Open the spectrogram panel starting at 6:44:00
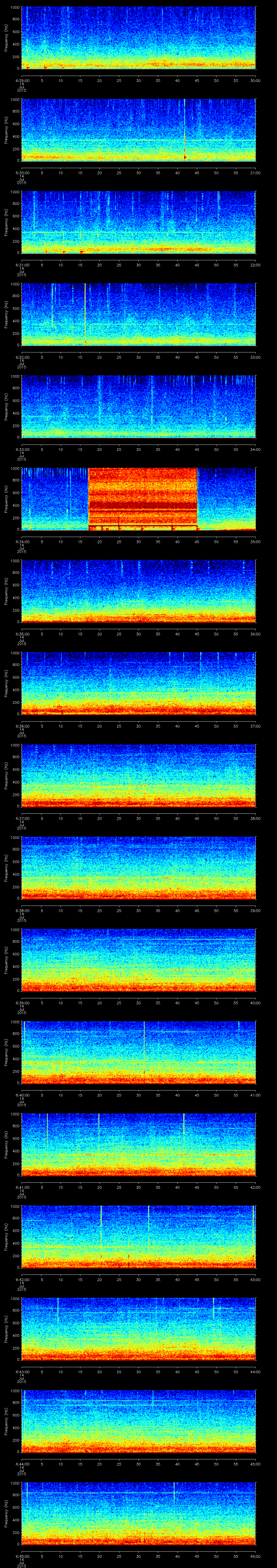This screenshot has width=277, height=1568. click(139, 1421)
